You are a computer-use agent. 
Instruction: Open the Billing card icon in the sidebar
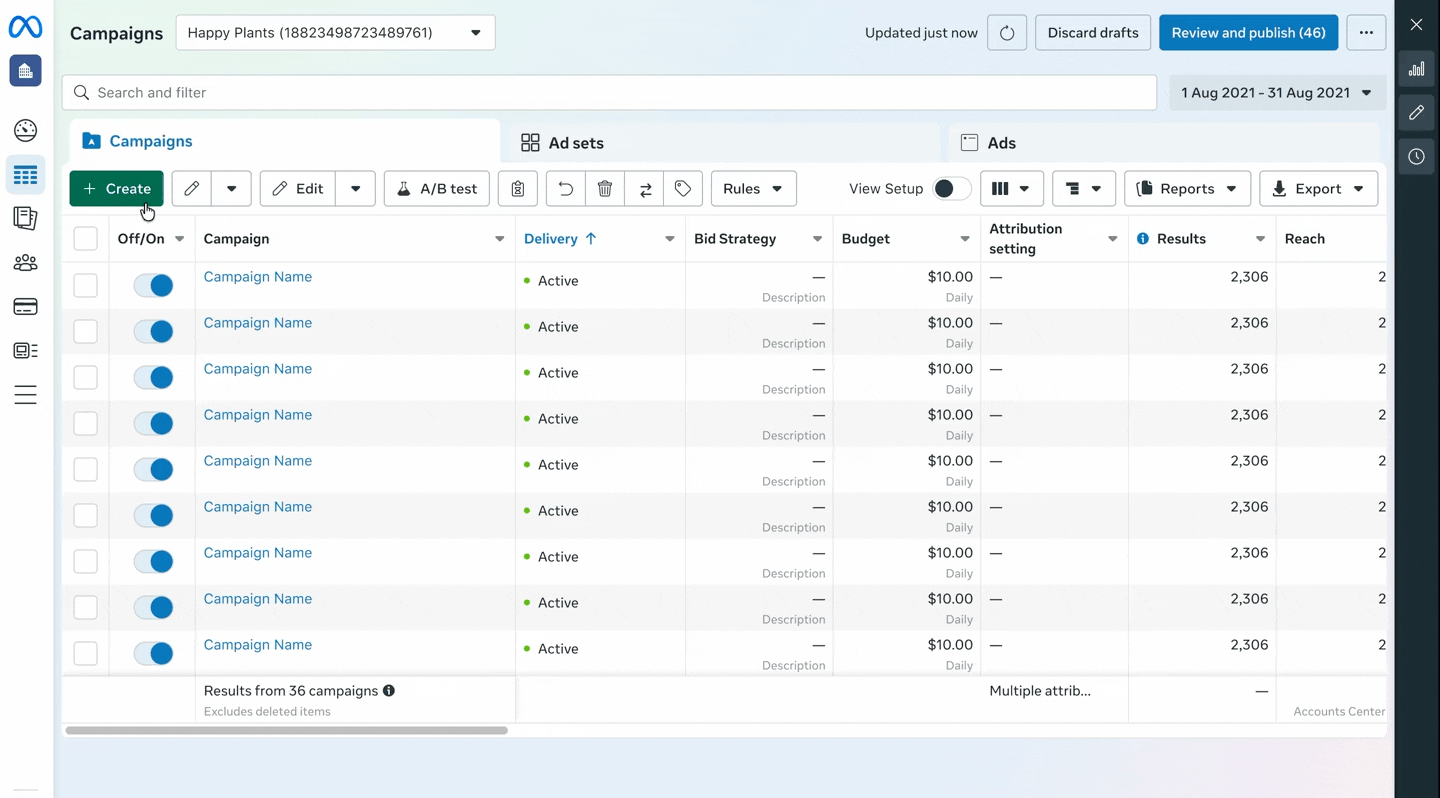click(25, 306)
